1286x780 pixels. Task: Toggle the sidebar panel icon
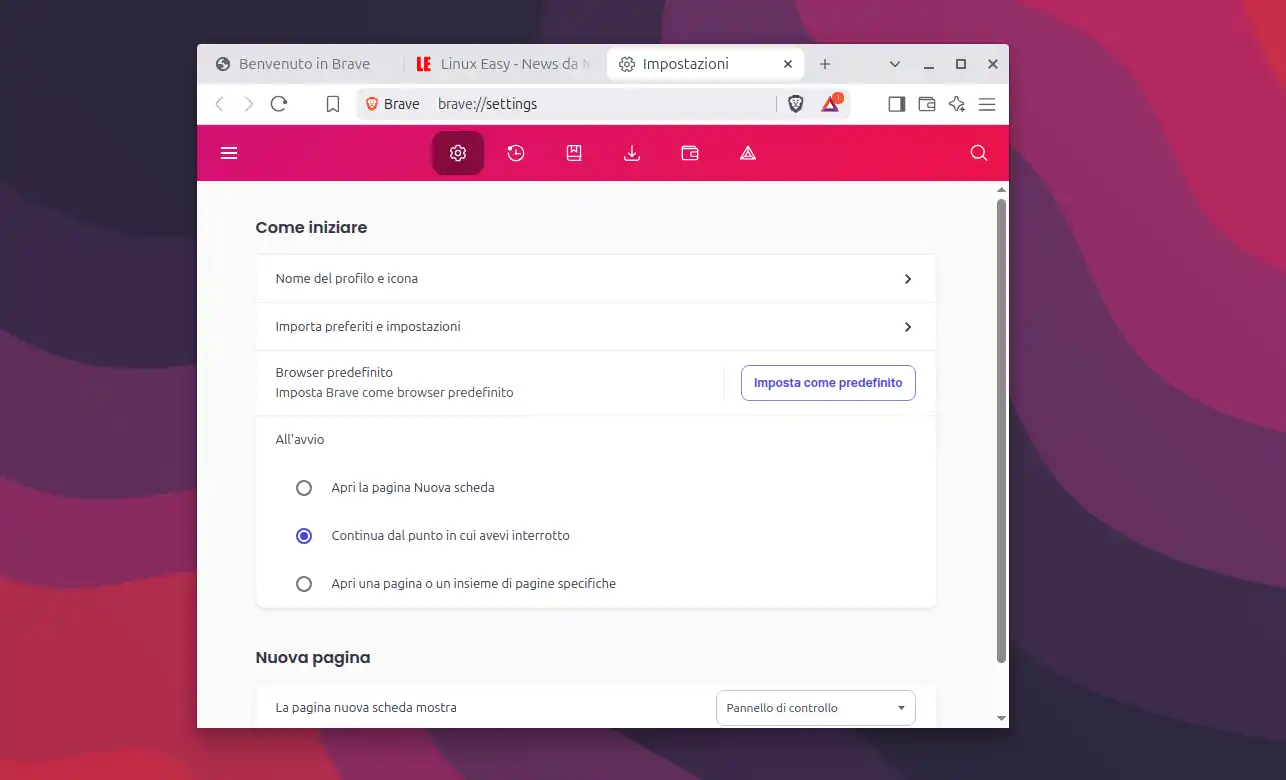897,104
